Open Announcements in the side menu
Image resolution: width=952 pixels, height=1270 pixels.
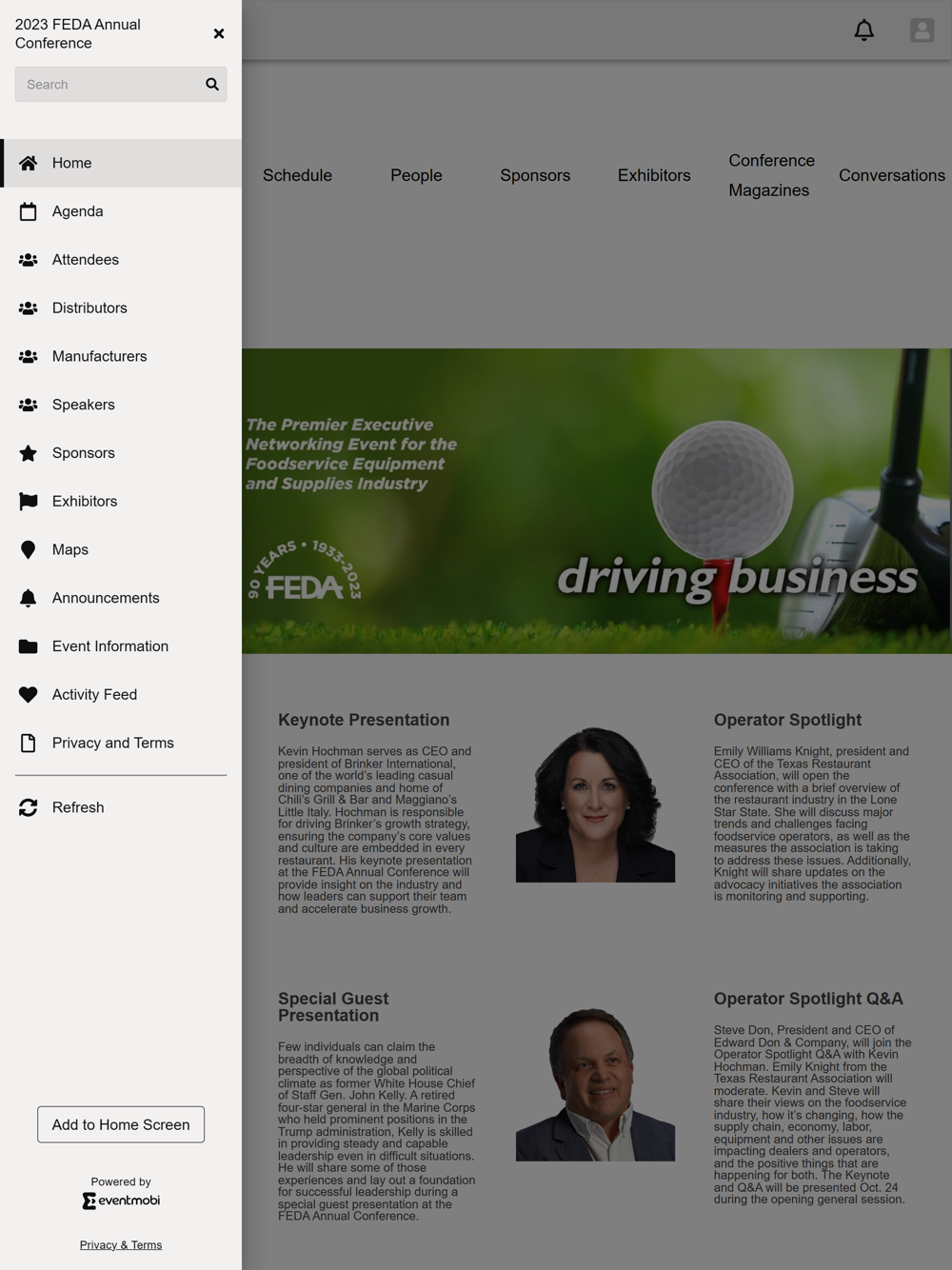pos(121,598)
